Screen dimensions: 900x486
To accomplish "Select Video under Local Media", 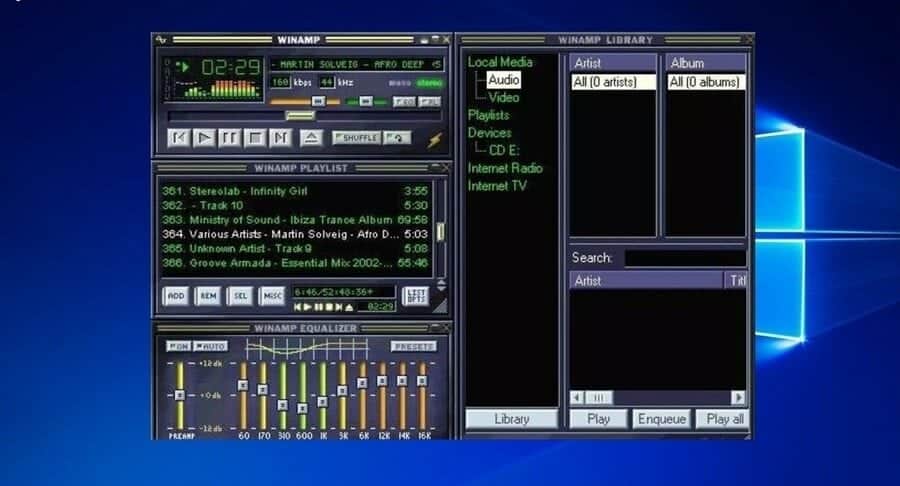I will [x=504, y=98].
